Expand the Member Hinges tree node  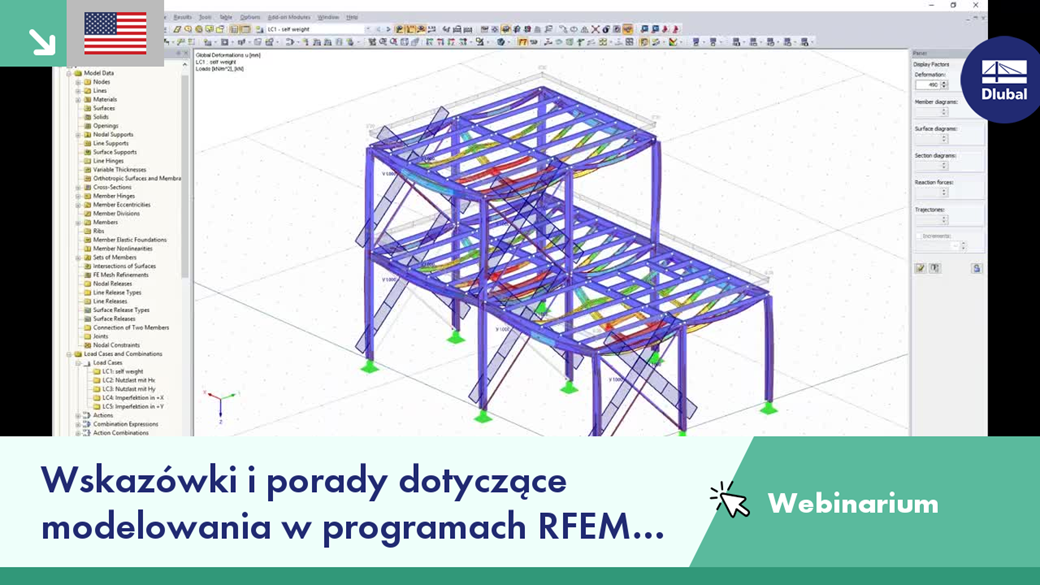78,196
